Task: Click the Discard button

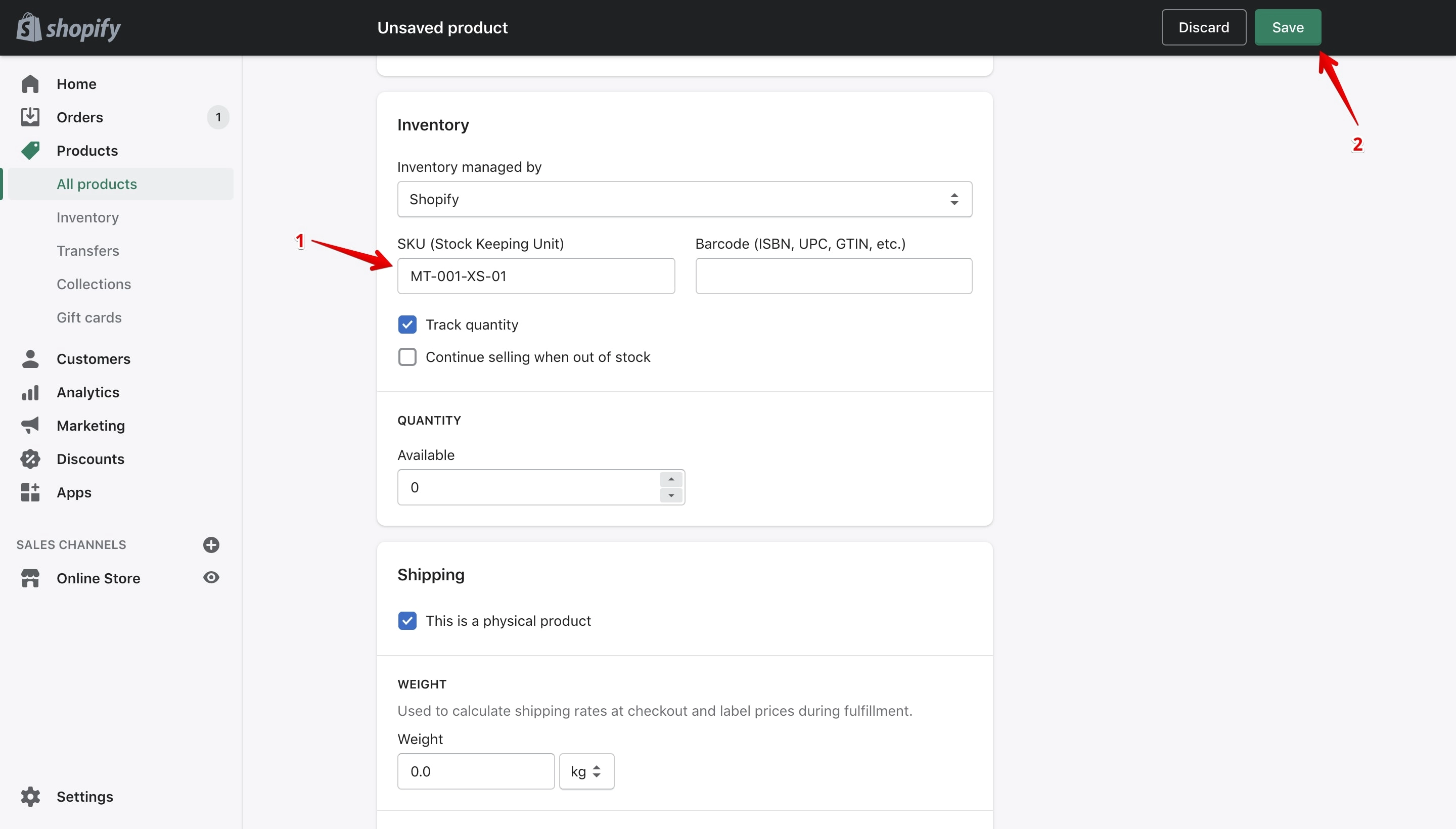Action: (x=1204, y=27)
